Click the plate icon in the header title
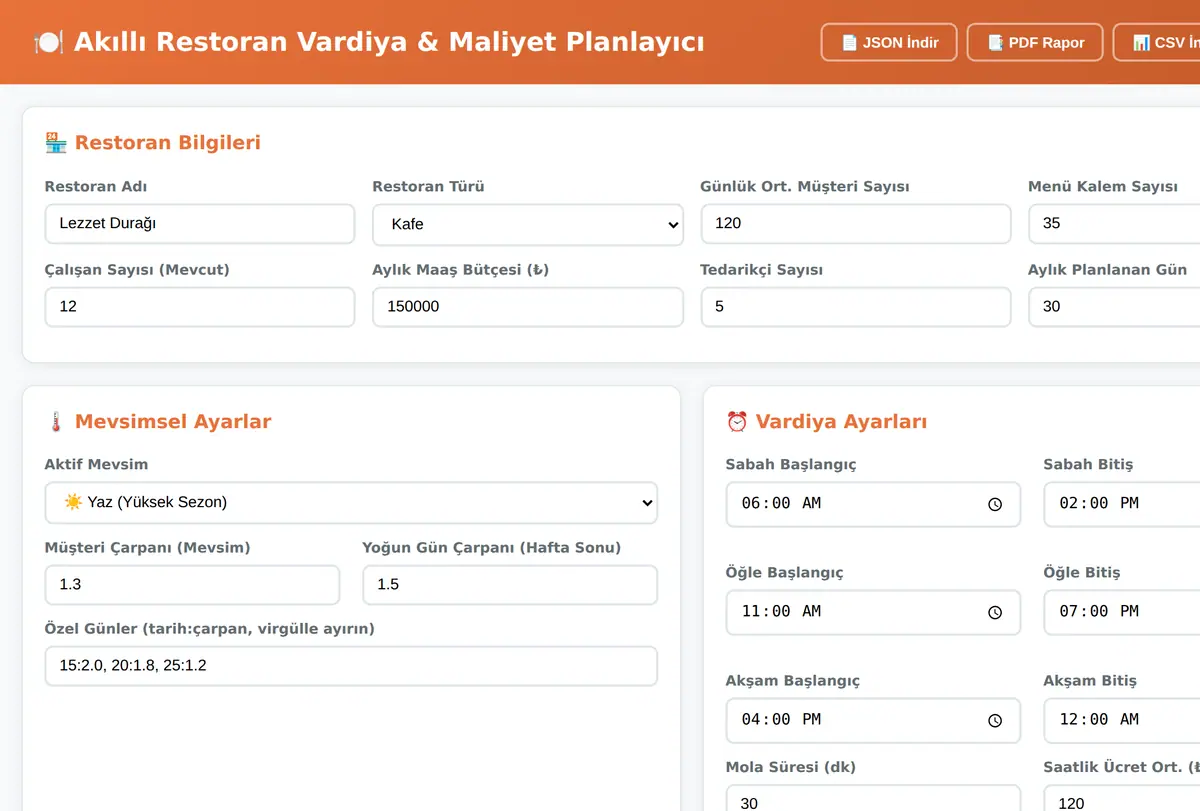This screenshot has height=811, width=1200. [48, 42]
